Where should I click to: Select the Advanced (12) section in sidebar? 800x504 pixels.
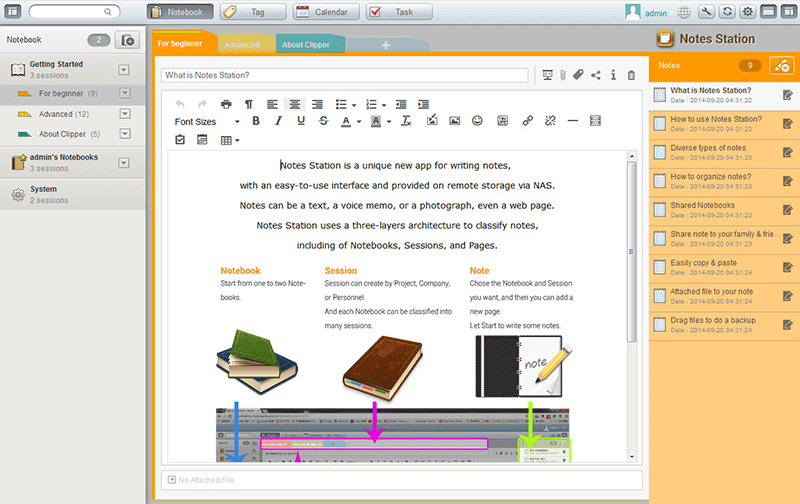click(x=64, y=114)
